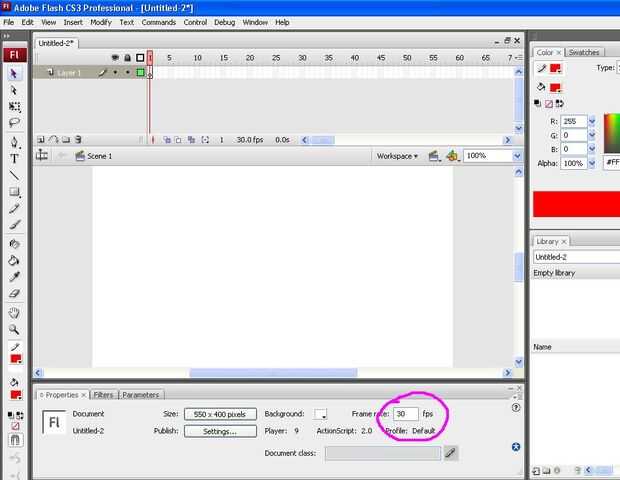620x480 pixels.
Task: Toggle Show All Layers as Outlines header
Action: (140, 58)
